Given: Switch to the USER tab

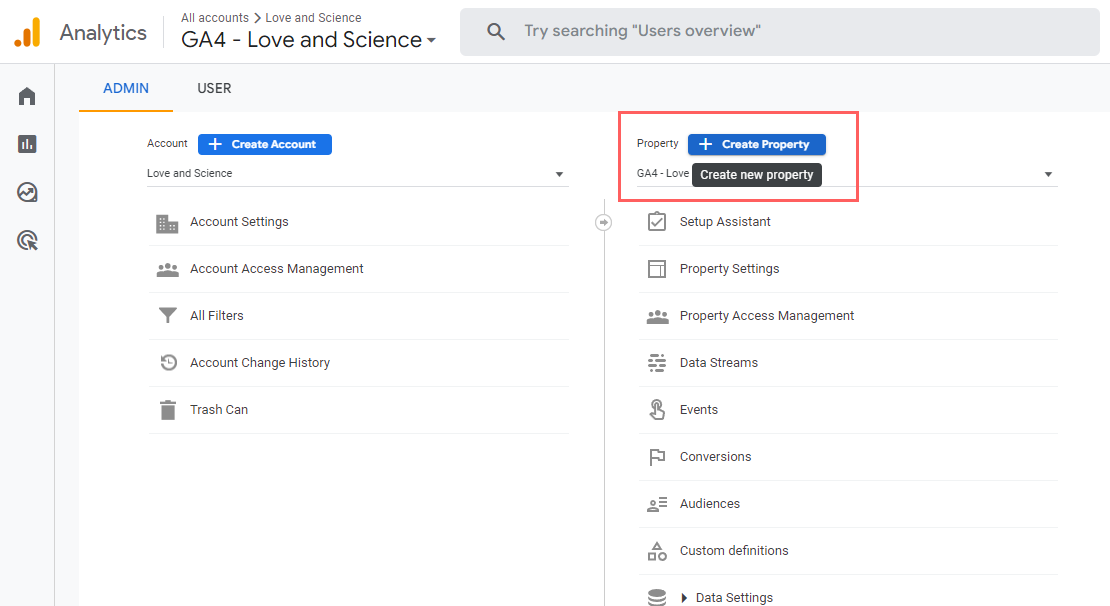Looking at the screenshot, I should 214,88.
